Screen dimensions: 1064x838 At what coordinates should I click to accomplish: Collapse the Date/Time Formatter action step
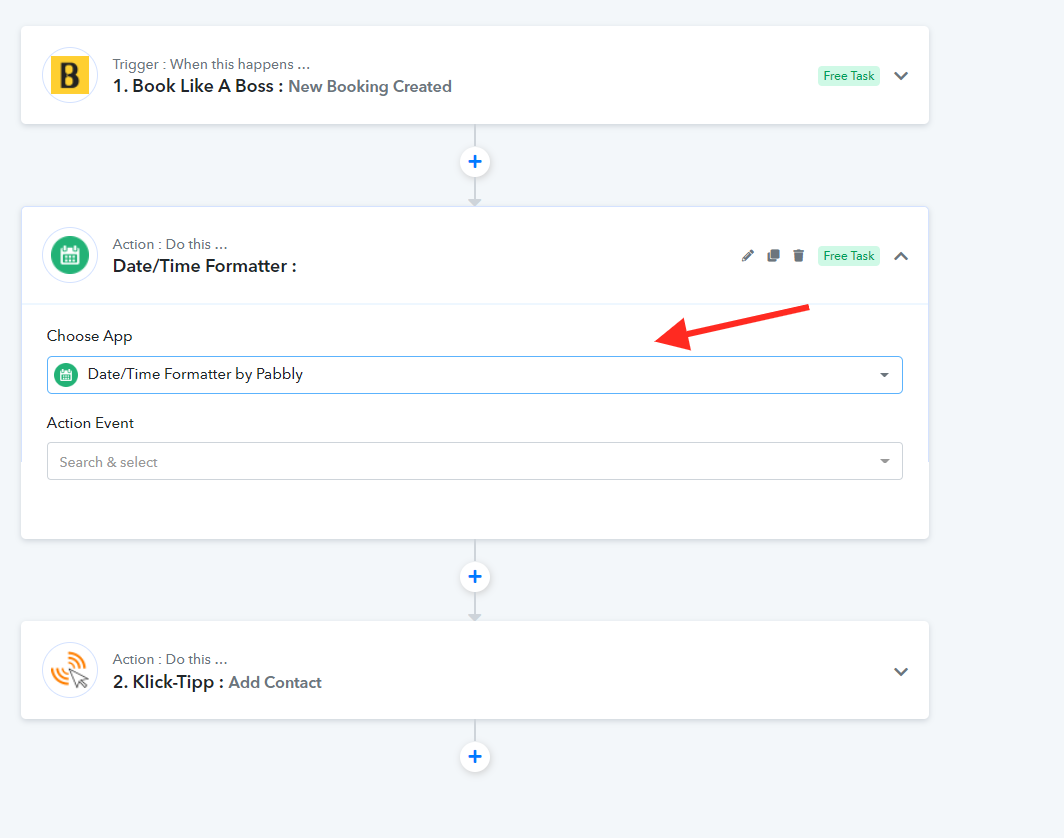[x=901, y=256]
